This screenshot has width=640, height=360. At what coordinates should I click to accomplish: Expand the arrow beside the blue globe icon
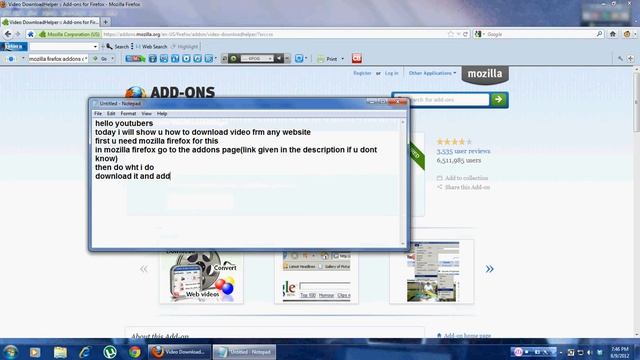pos(23,58)
